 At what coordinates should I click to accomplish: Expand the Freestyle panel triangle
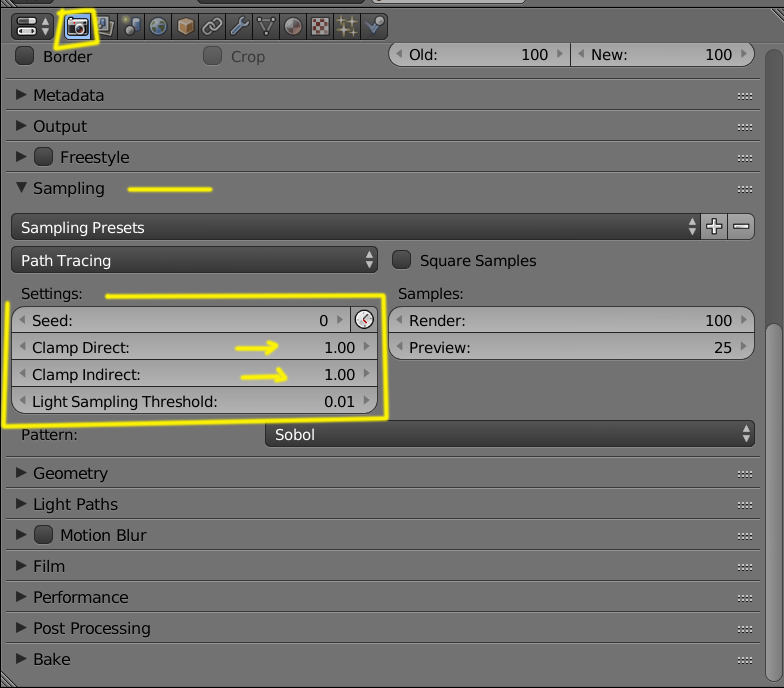tap(20, 156)
